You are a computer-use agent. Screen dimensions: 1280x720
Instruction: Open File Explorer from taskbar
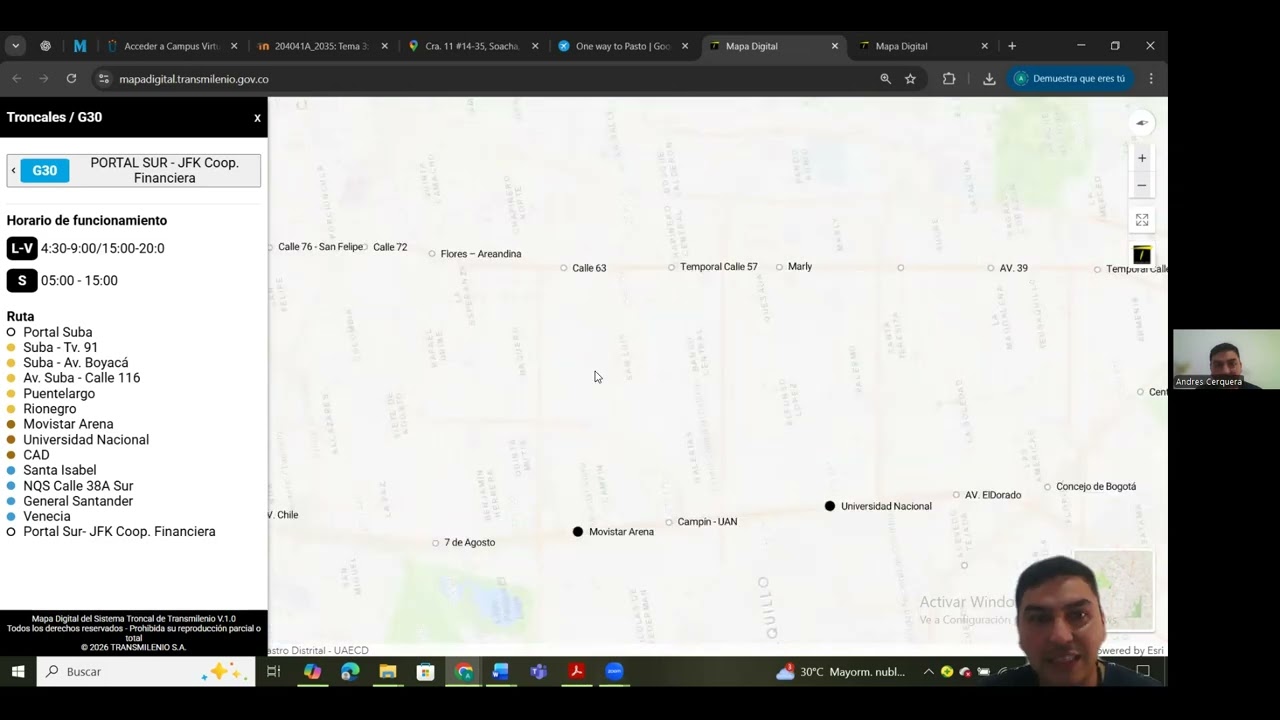[x=388, y=671]
